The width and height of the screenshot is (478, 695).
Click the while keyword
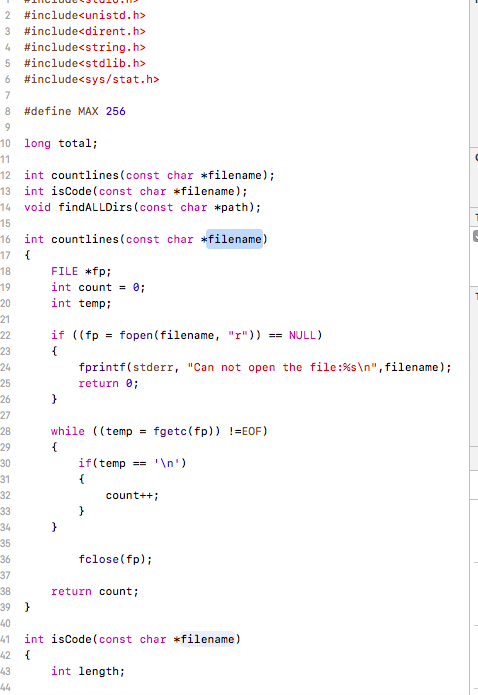click(67, 431)
